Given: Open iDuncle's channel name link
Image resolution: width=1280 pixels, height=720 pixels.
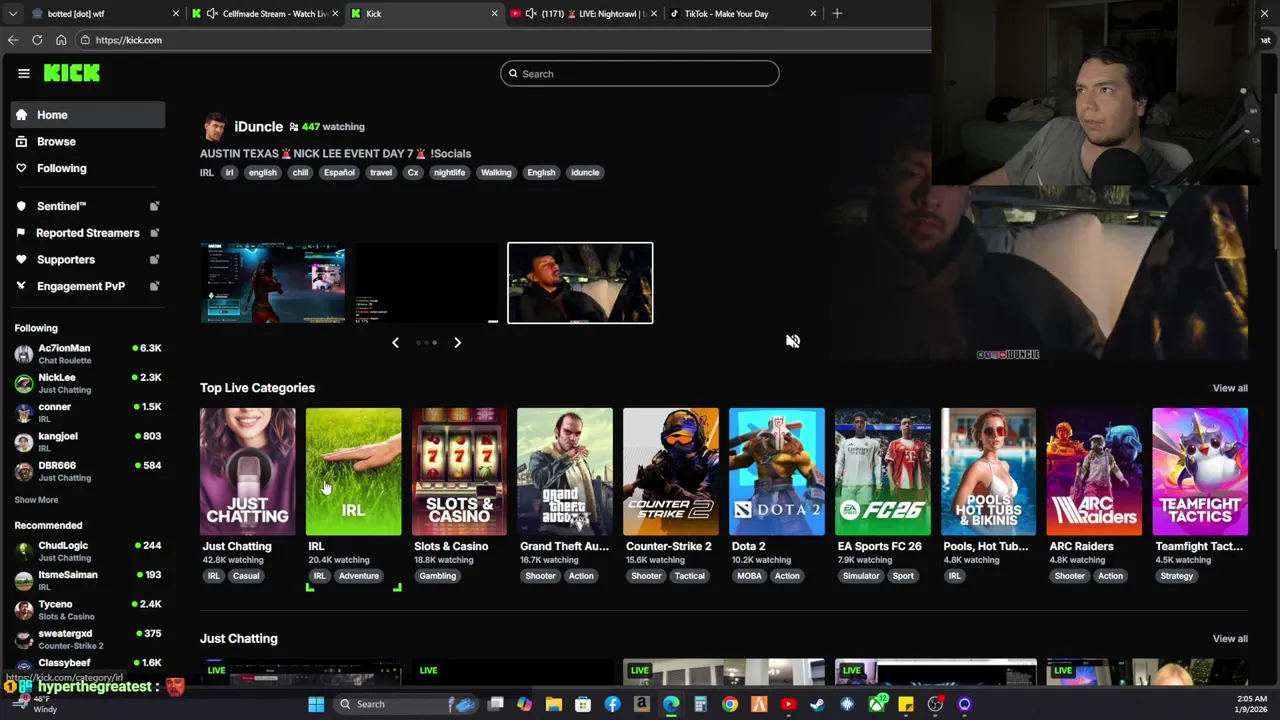Looking at the screenshot, I should (258, 127).
